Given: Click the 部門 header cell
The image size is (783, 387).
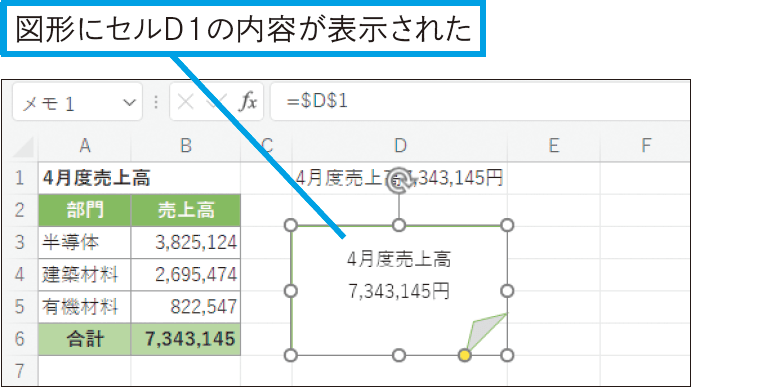Looking at the screenshot, I should pyautogui.click(x=85, y=210).
